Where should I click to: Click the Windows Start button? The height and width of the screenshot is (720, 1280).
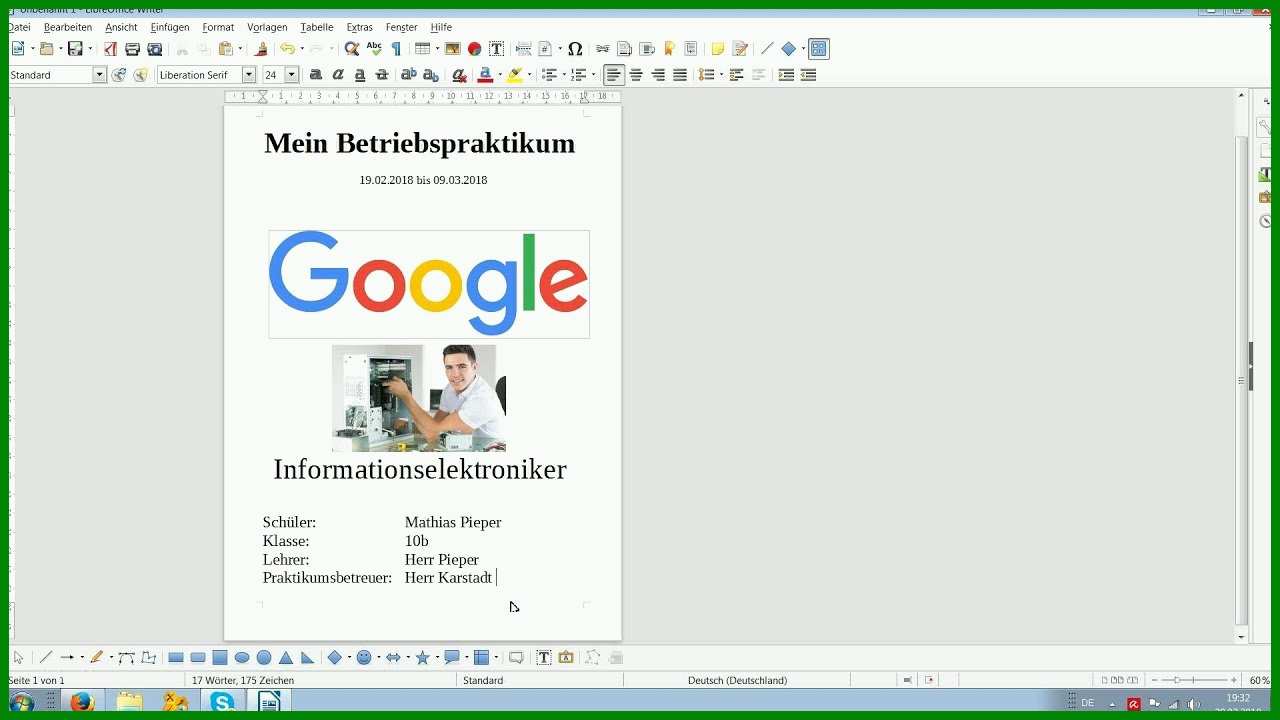pyautogui.click(x=21, y=702)
